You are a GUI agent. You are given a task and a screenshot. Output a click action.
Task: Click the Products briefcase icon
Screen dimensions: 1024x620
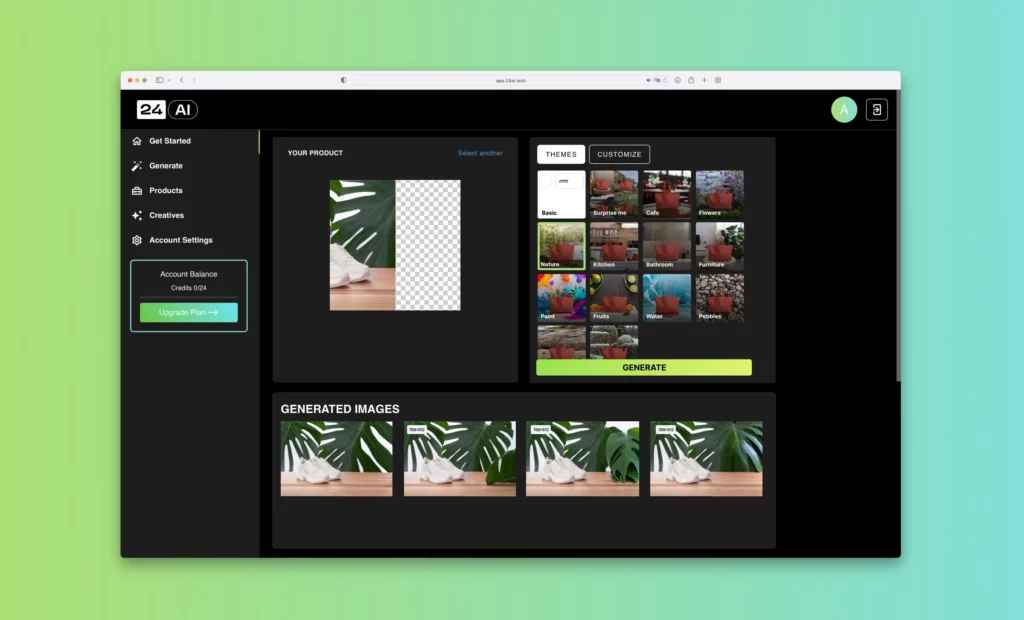(x=137, y=191)
